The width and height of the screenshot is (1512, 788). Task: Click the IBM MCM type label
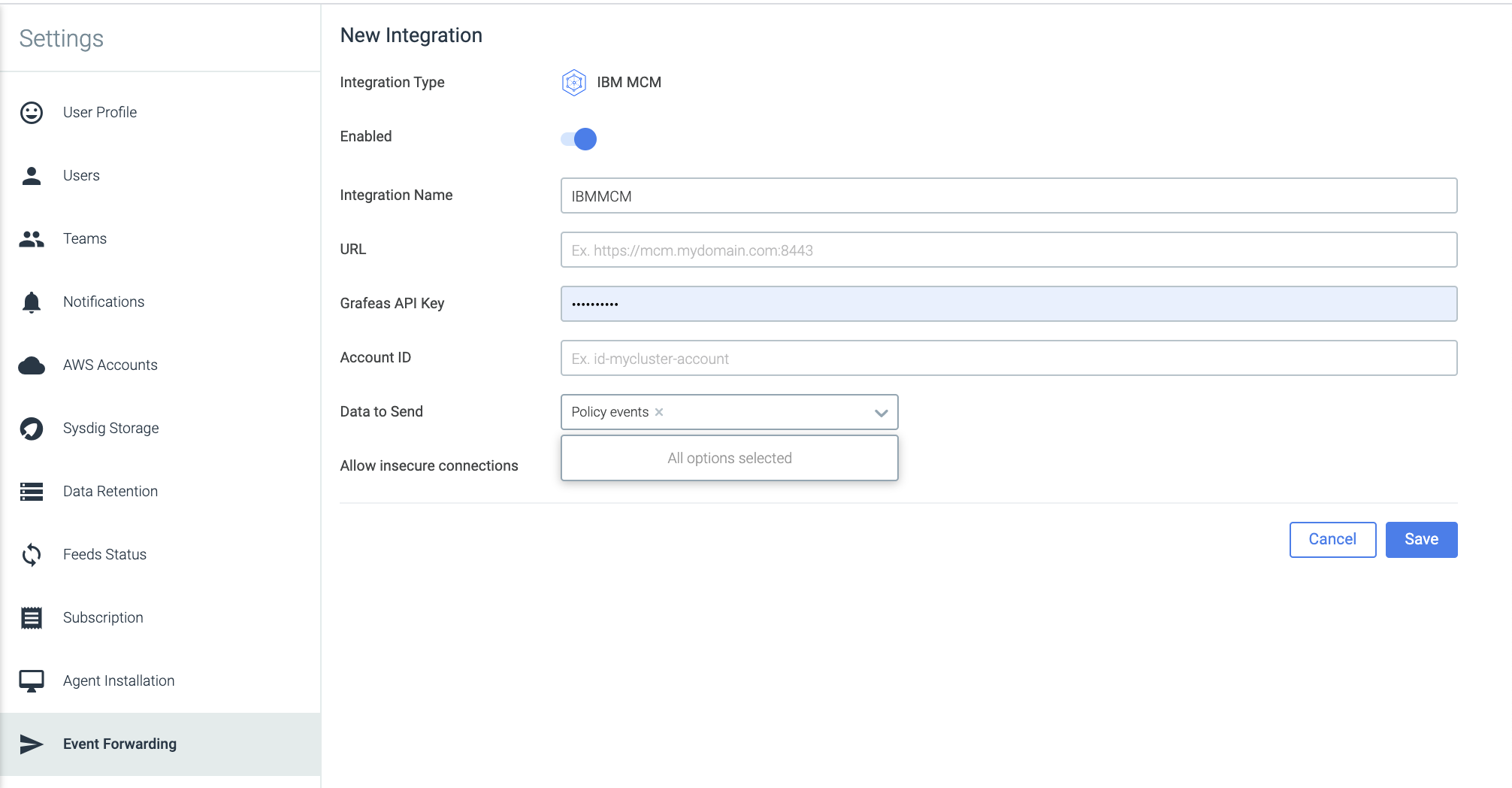[629, 83]
